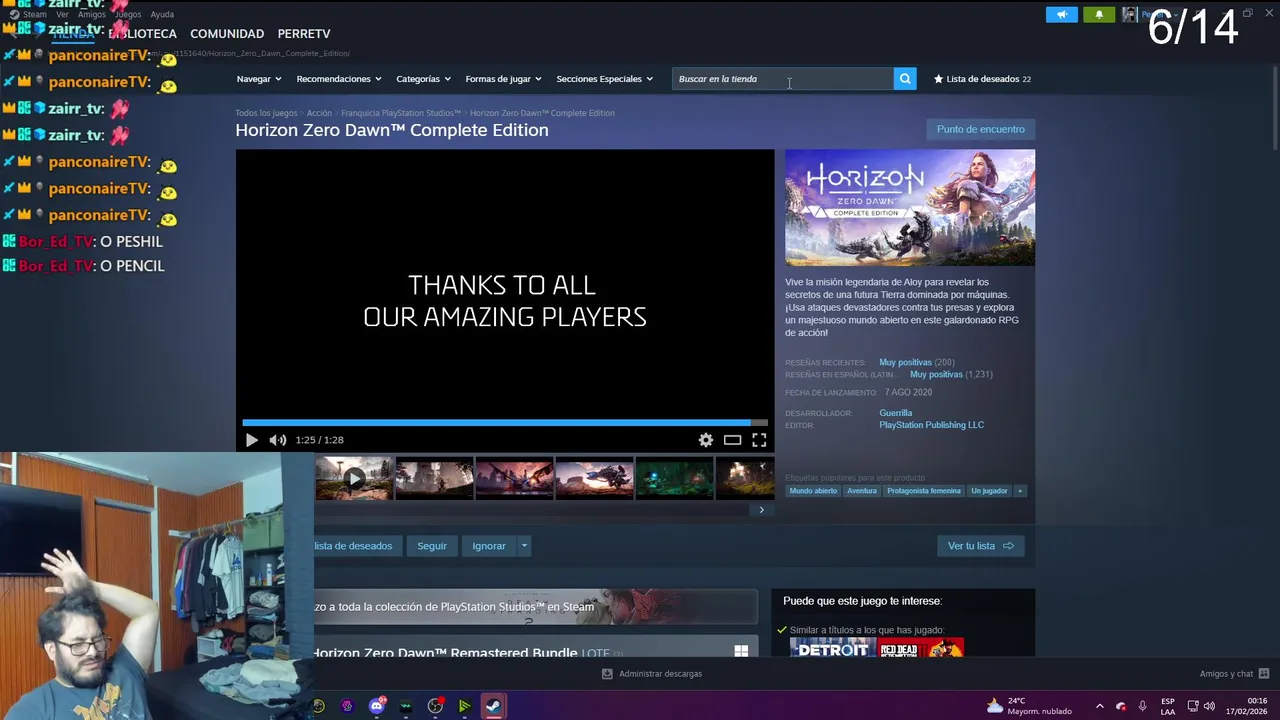Open video settings gear in the player

706,440
